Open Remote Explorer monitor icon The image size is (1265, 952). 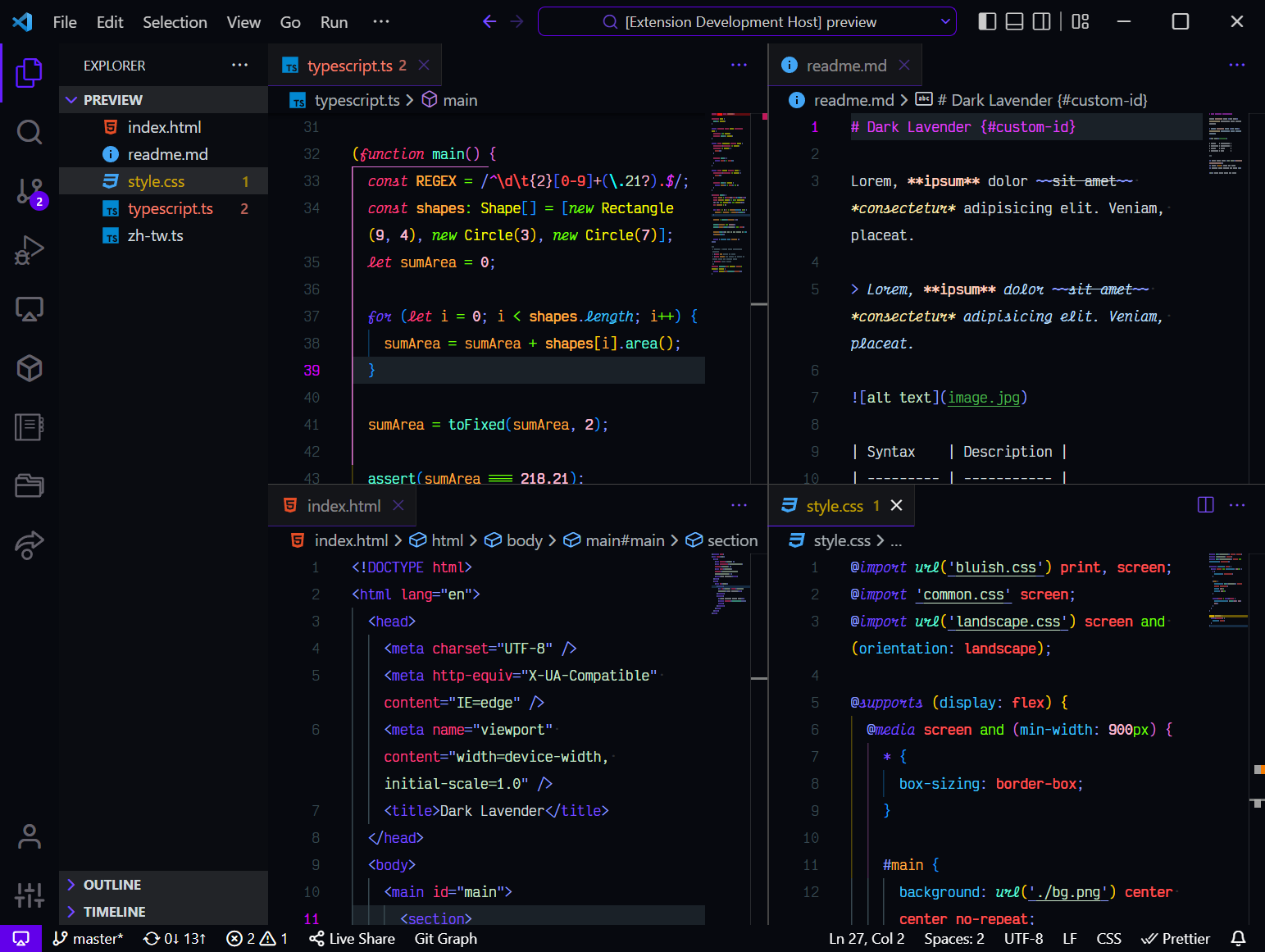click(x=29, y=309)
